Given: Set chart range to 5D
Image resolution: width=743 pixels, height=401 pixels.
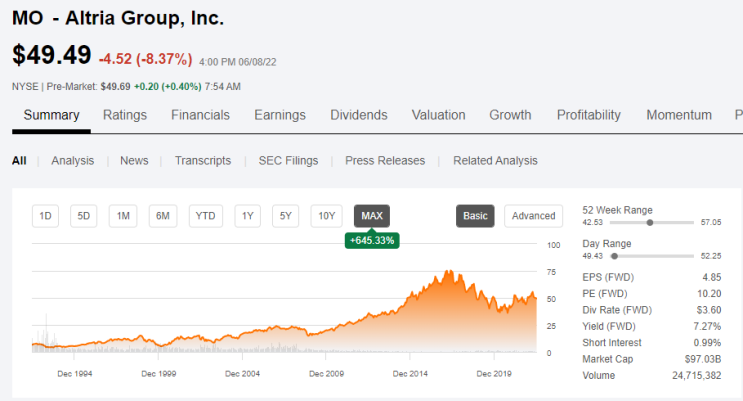Looking at the screenshot, I should pyautogui.click(x=83, y=216).
